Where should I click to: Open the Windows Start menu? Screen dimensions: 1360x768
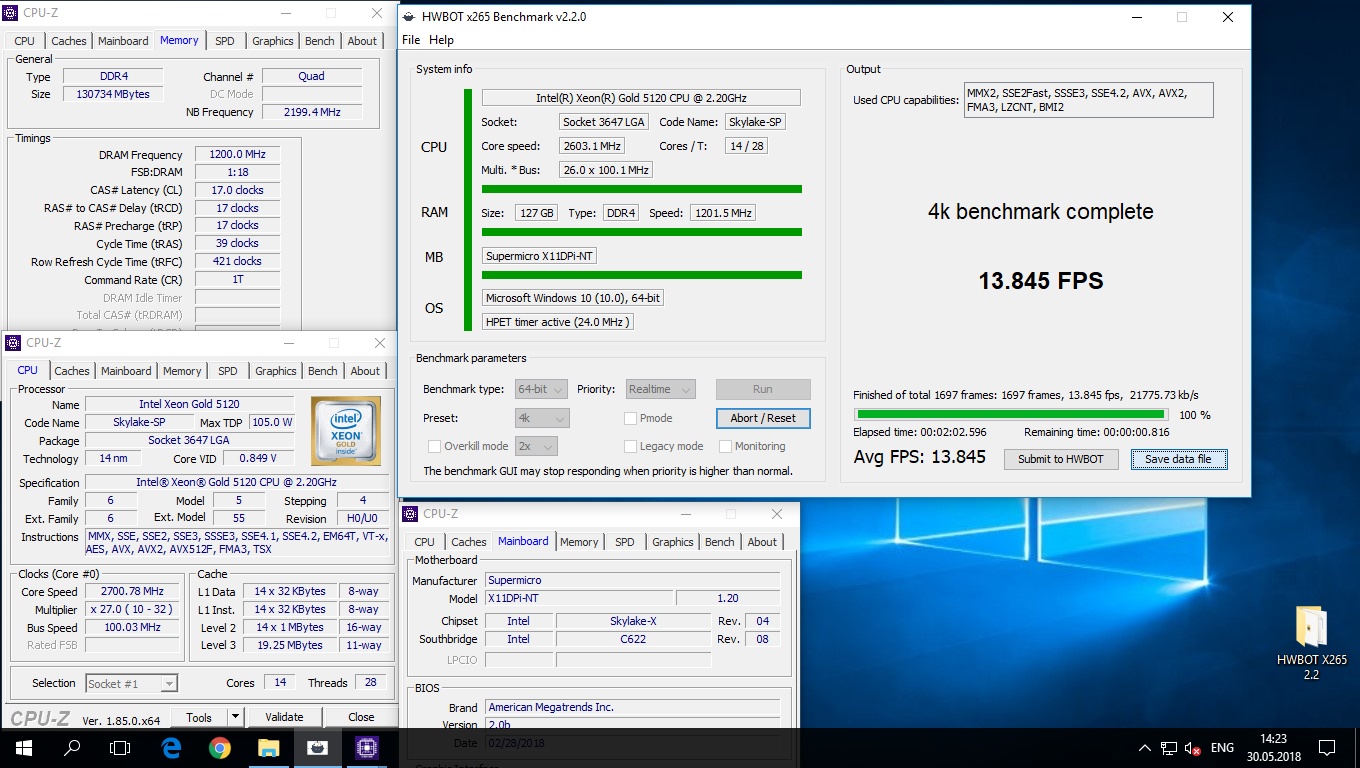click(x=22, y=748)
